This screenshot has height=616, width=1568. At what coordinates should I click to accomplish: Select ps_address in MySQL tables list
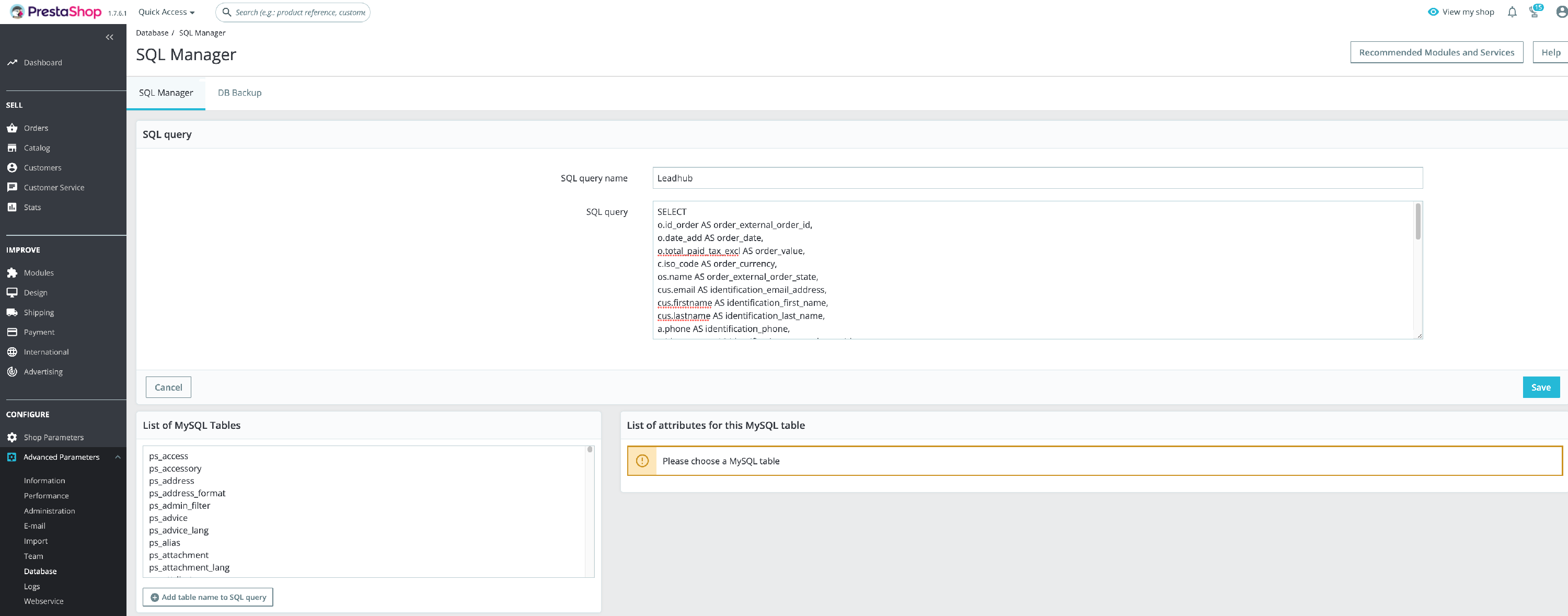pos(171,481)
